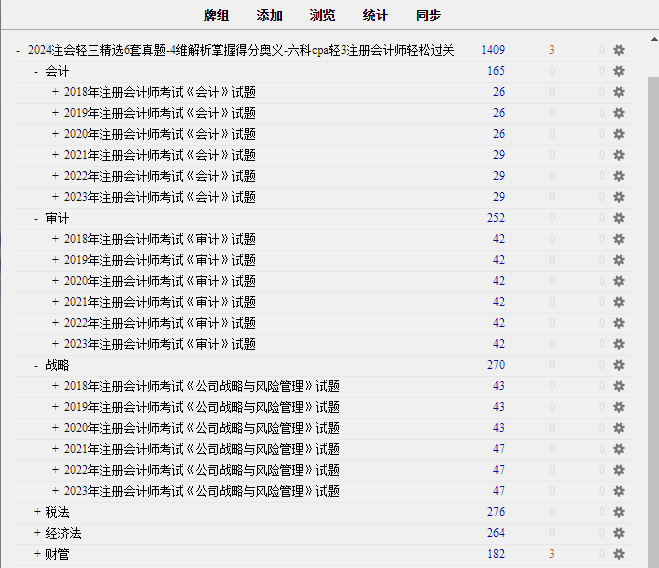Image resolution: width=659 pixels, height=568 pixels.
Task: Click gear icon for 2020年《会计》试题 deck
Action: [619, 134]
